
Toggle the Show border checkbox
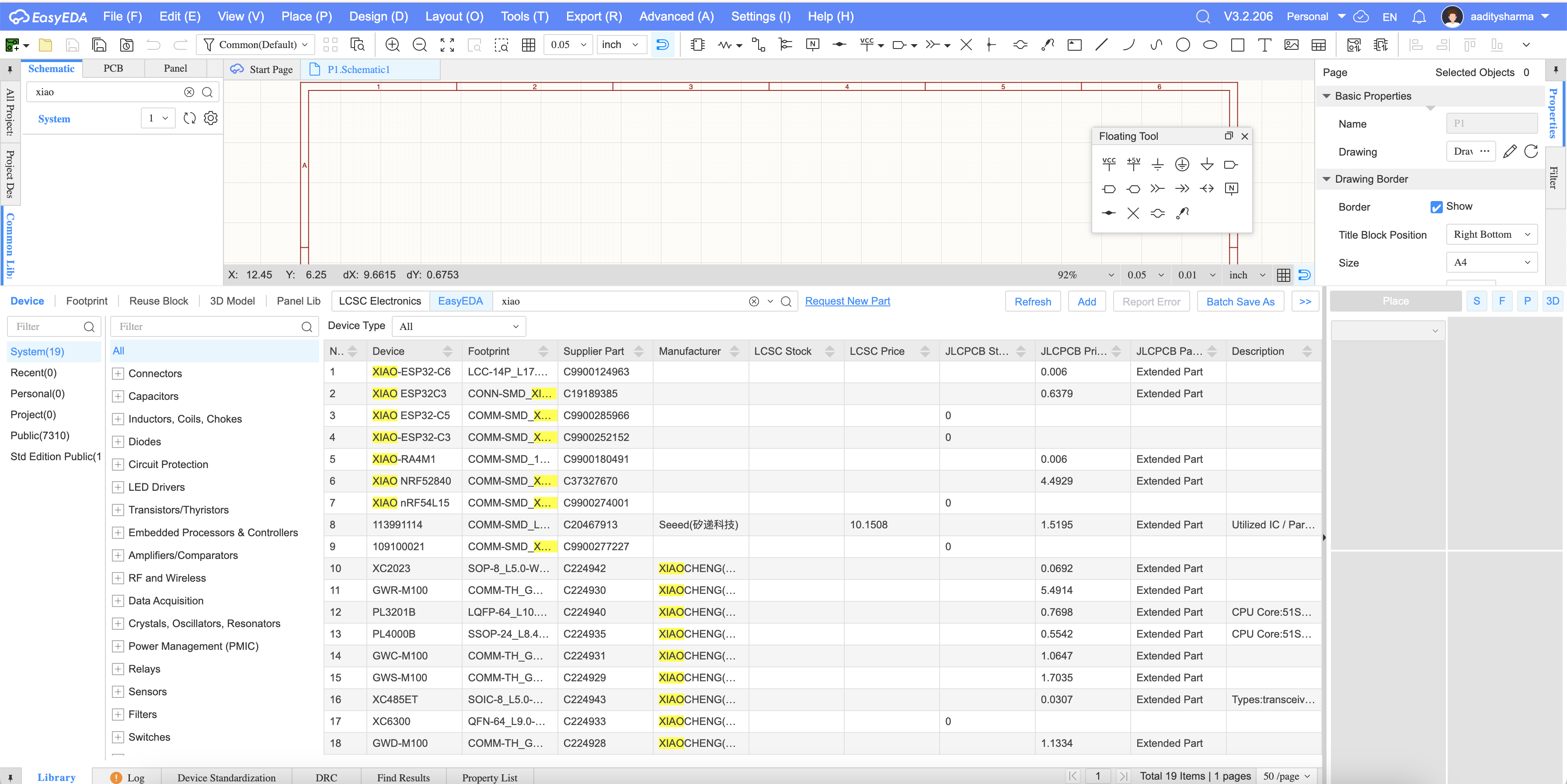(x=1436, y=207)
